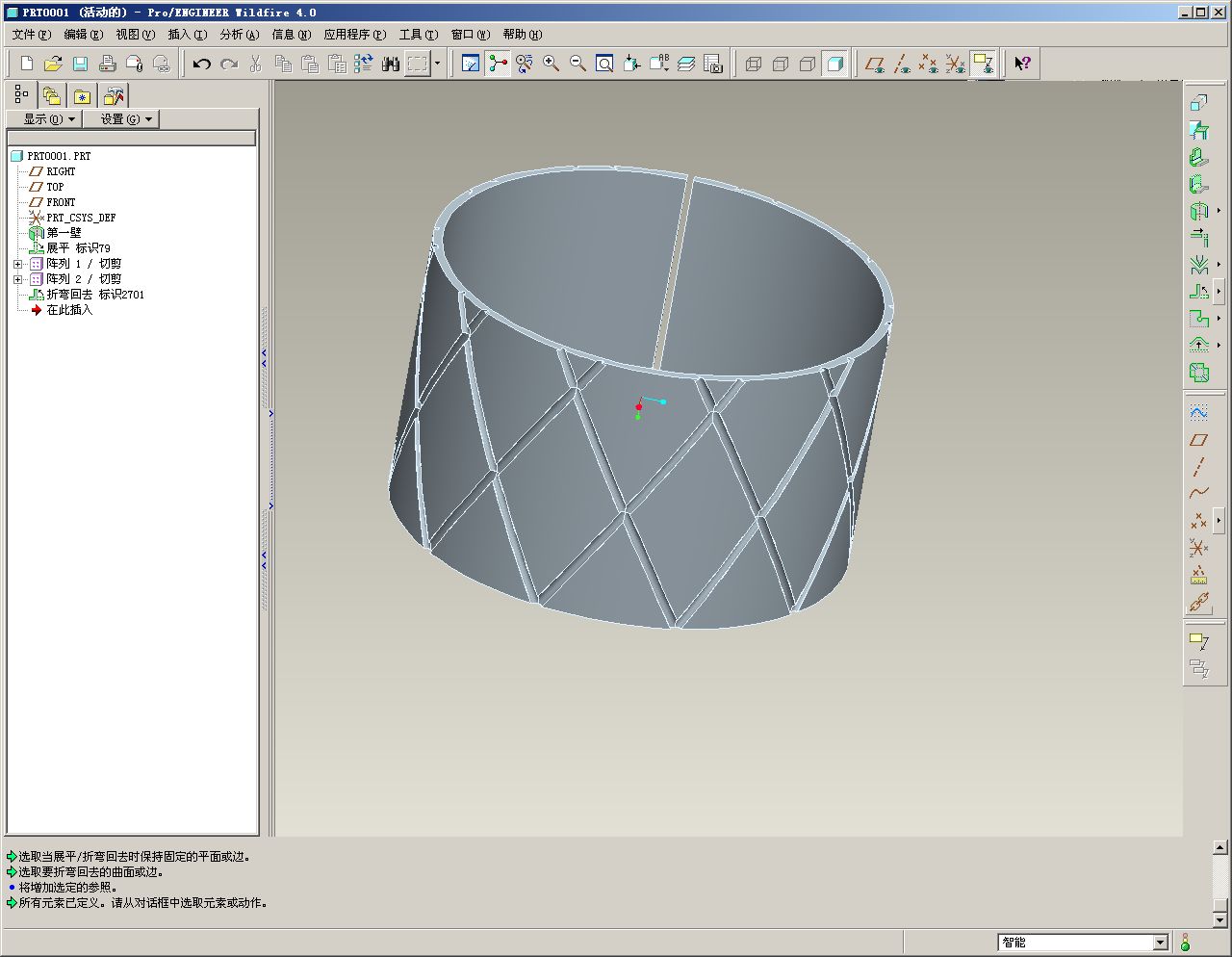Open the context-sensitive help pointer
This screenshot has width=1232, height=957.
coord(1022,64)
